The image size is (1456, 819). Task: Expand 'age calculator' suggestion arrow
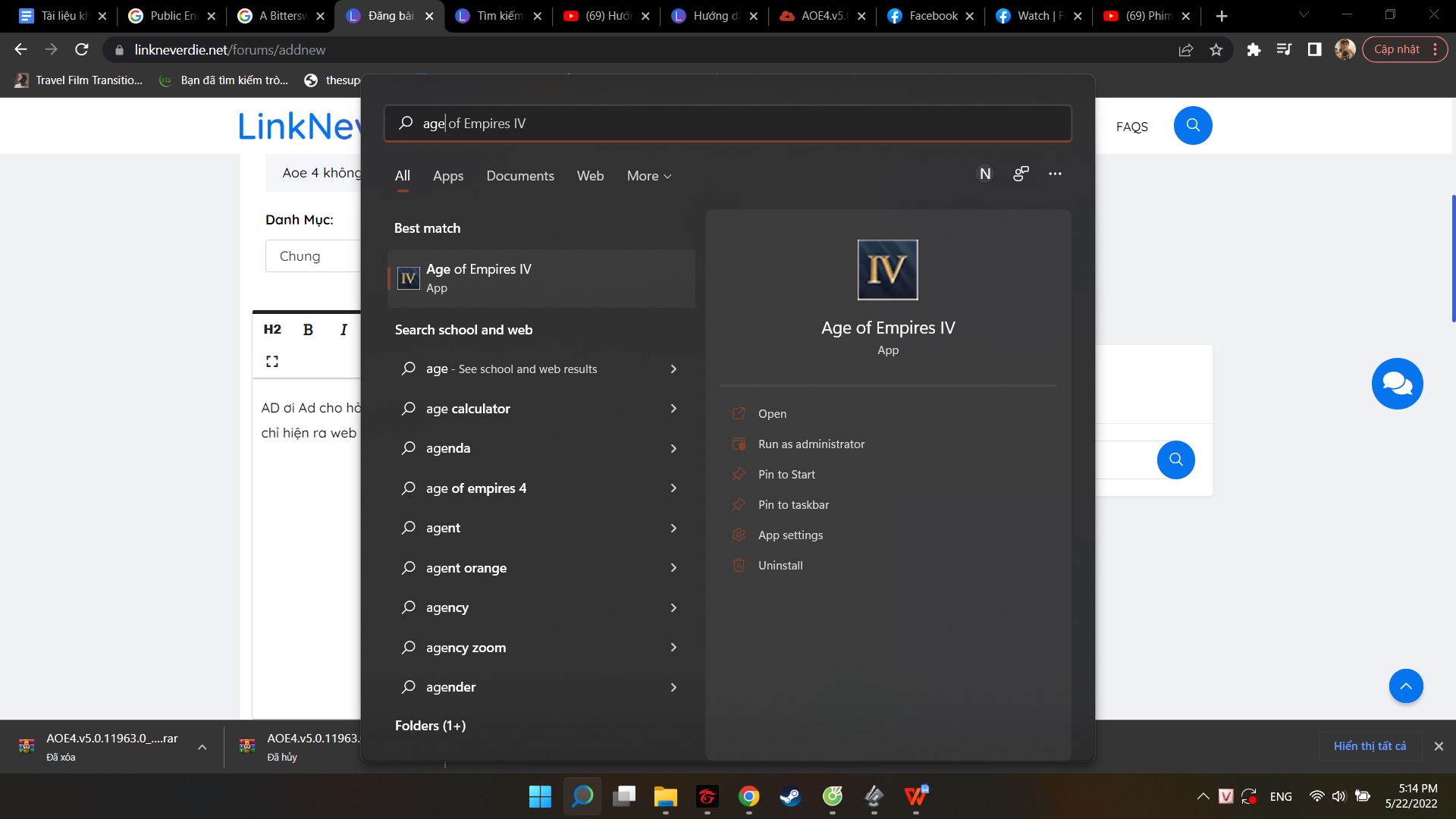click(x=673, y=409)
